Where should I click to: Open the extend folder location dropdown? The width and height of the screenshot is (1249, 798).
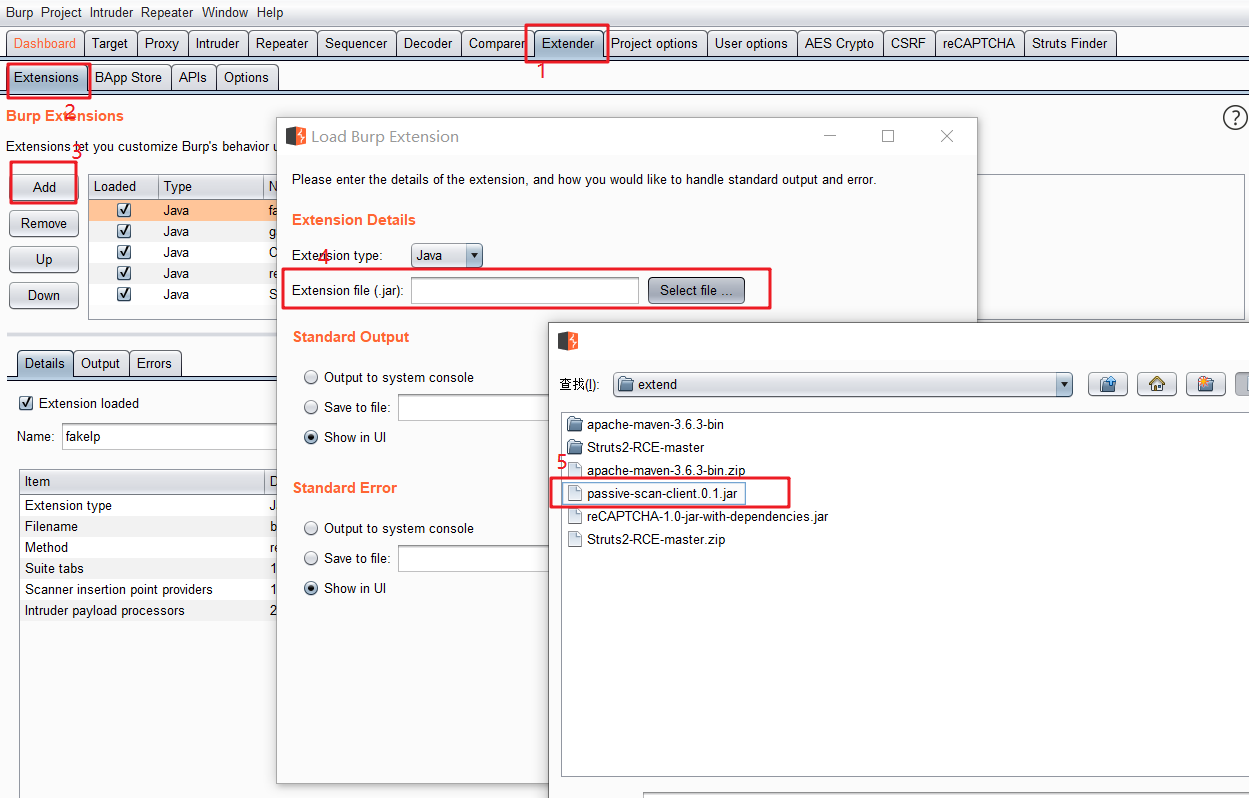[842, 384]
